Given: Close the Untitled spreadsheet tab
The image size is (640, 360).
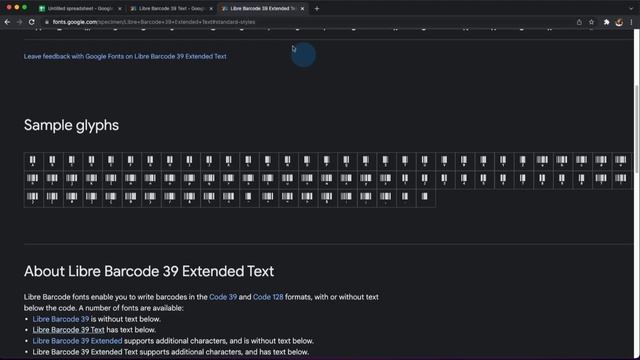Looking at the screenshot, I should [x=120, y=9].
